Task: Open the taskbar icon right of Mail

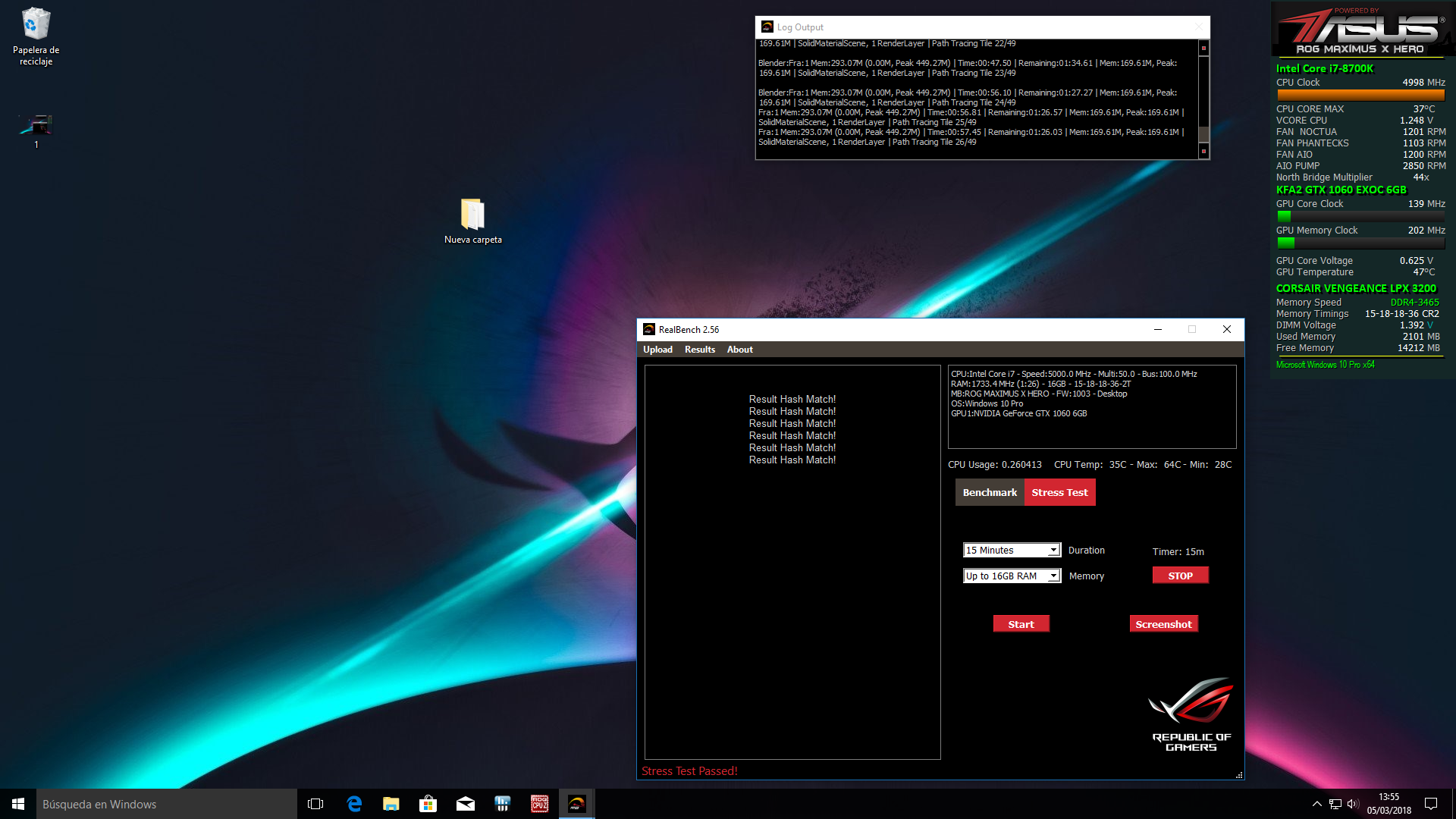Action: [502, 804]
